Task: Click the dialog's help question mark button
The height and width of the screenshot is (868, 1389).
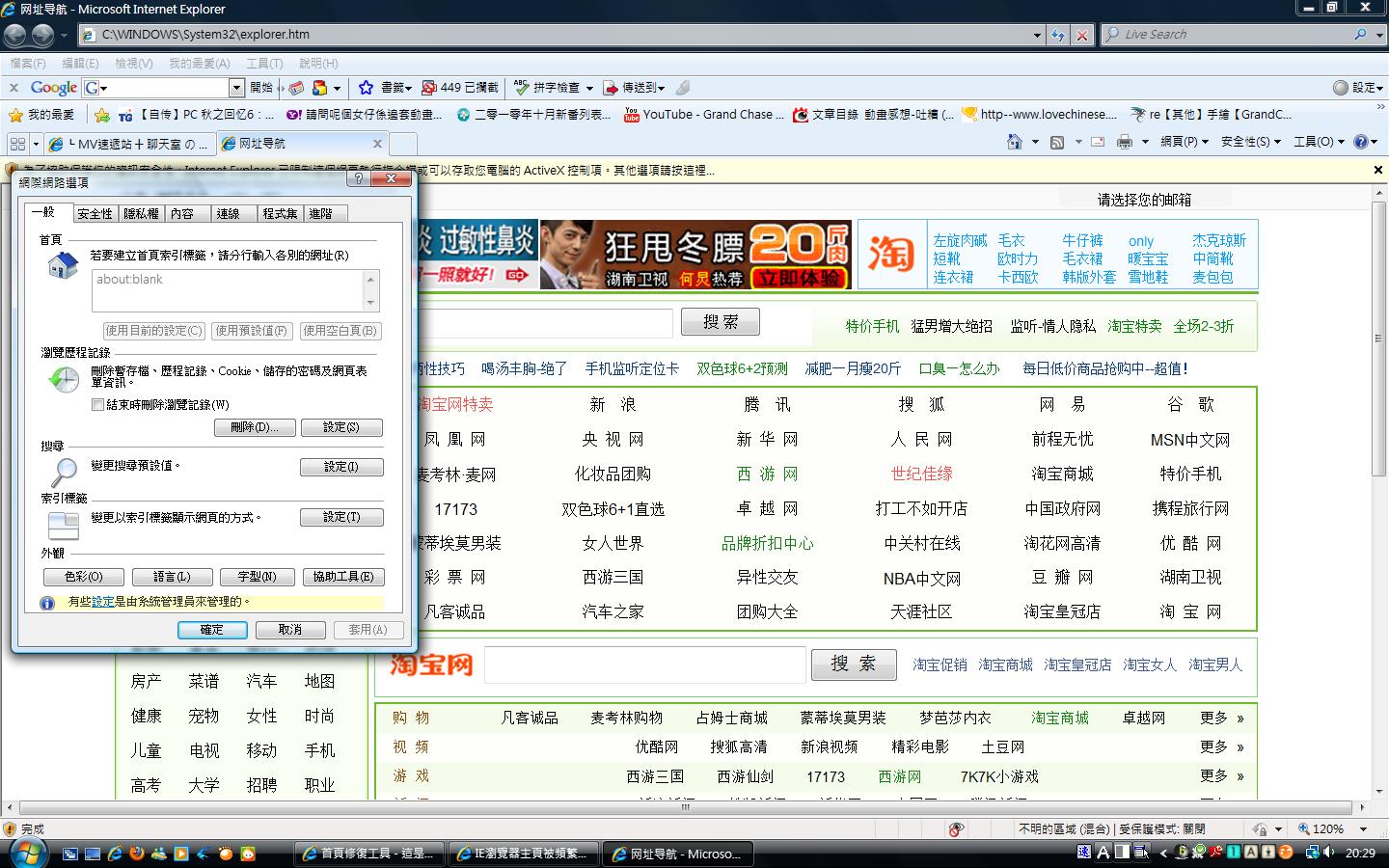Action: (359, 178)
